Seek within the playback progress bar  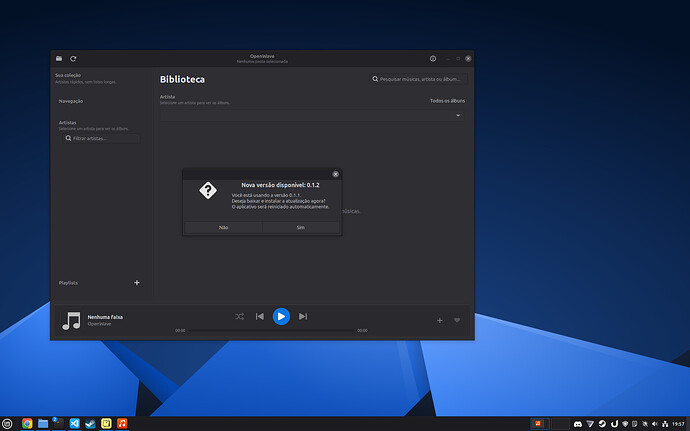[271, 330]
